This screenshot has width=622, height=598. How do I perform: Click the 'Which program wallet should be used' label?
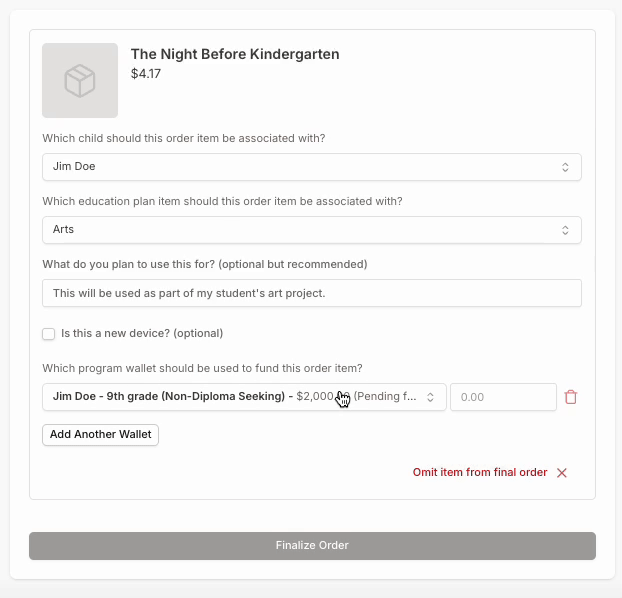click(202, 368)
